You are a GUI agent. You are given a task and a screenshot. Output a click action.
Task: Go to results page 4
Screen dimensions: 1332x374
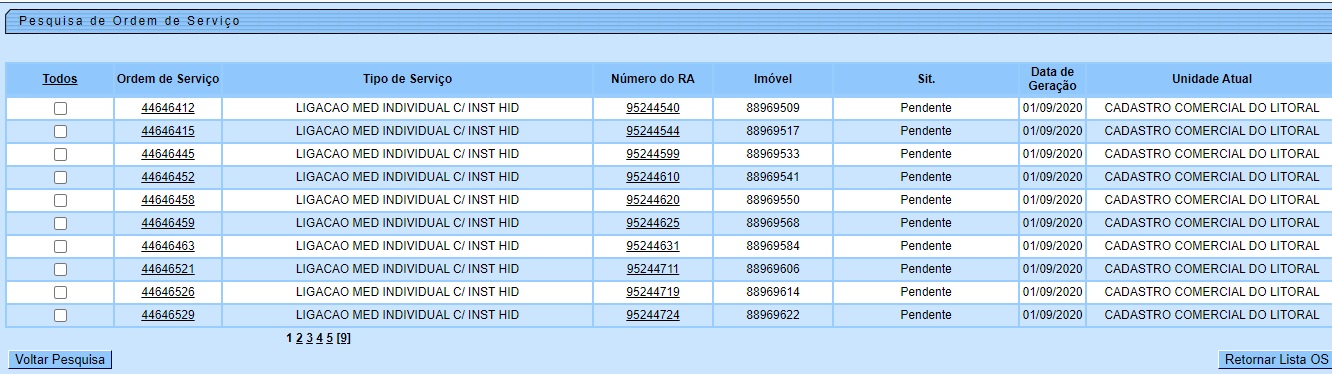[x=319, y=338]
